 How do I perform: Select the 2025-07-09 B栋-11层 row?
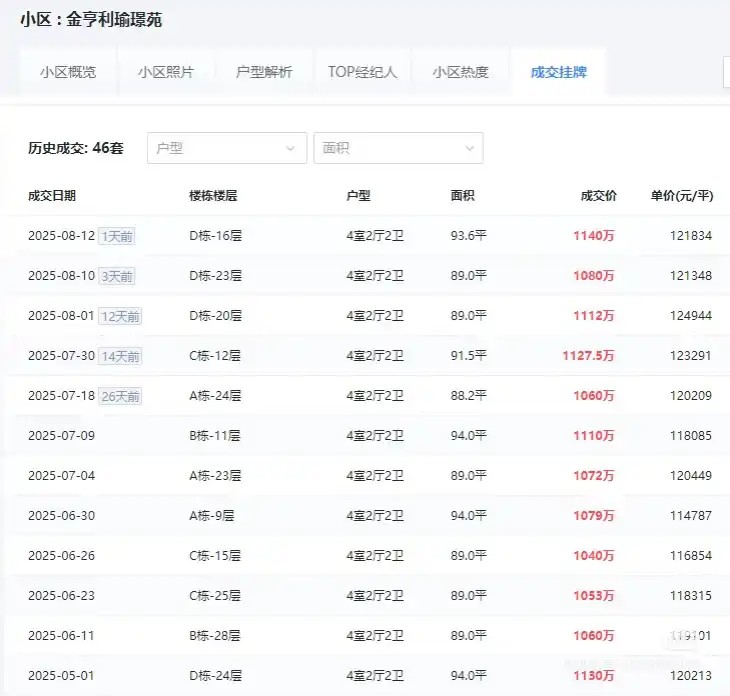point(365,436)
